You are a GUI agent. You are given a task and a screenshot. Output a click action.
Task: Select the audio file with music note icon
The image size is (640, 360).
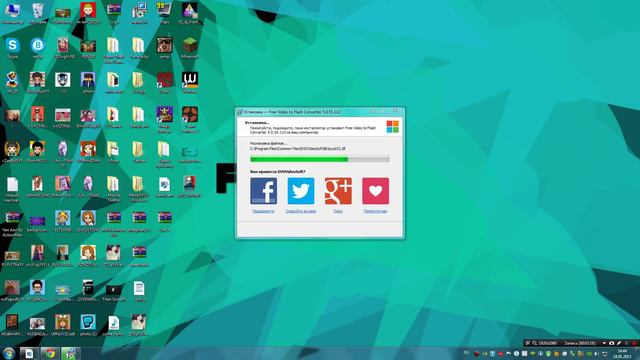(113, 325)
